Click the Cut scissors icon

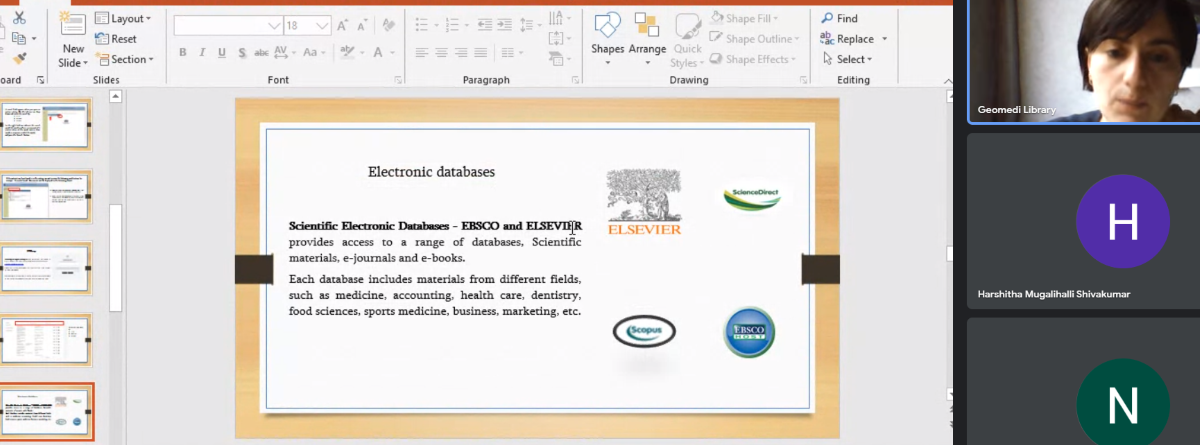coord(20,18)
